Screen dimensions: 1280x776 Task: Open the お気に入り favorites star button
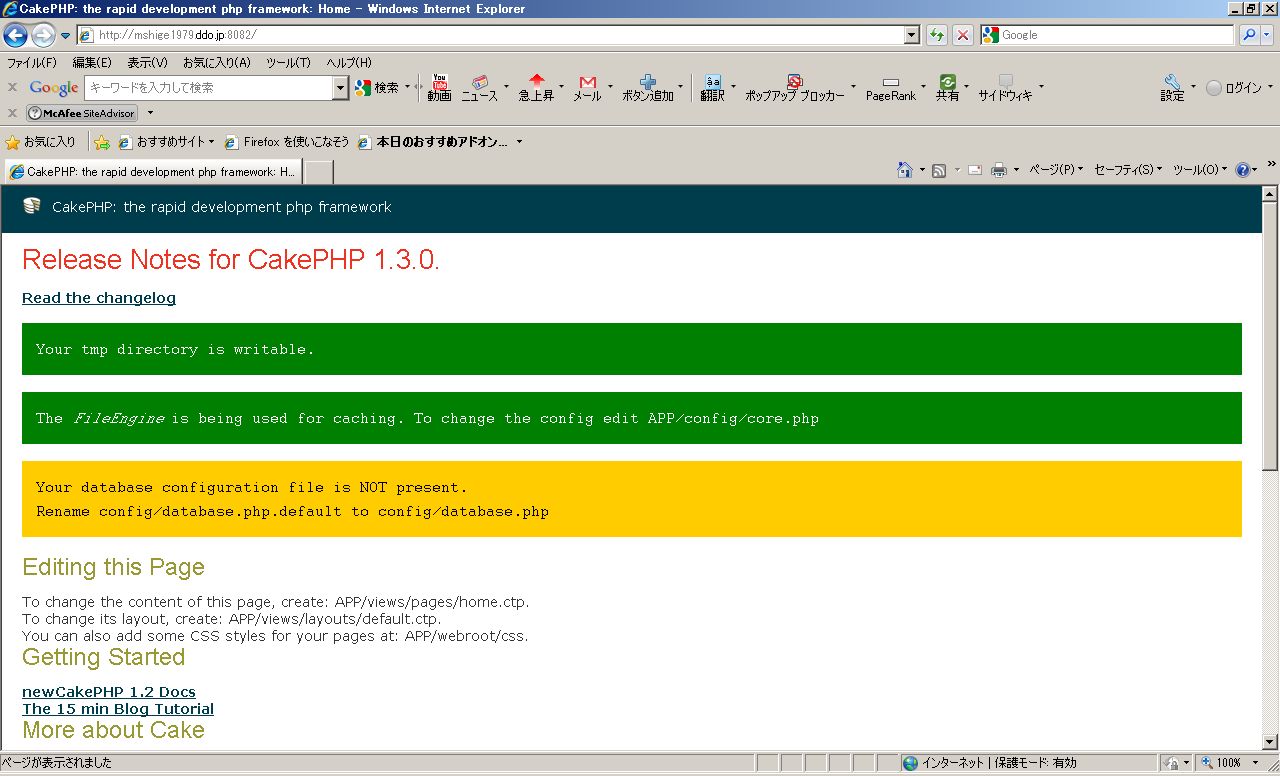41,142
